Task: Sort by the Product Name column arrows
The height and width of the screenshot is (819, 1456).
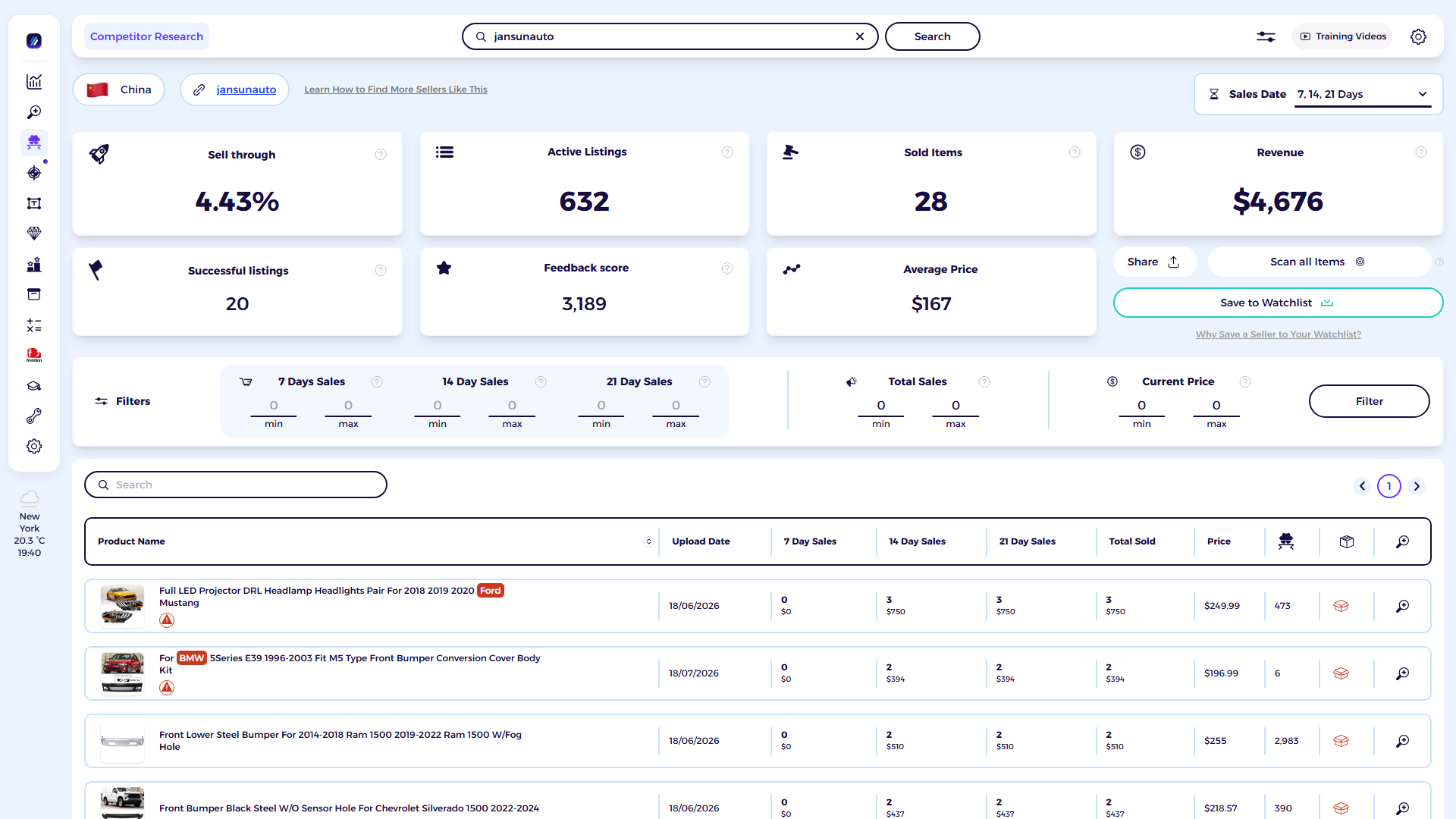Action: pos(648,541)
